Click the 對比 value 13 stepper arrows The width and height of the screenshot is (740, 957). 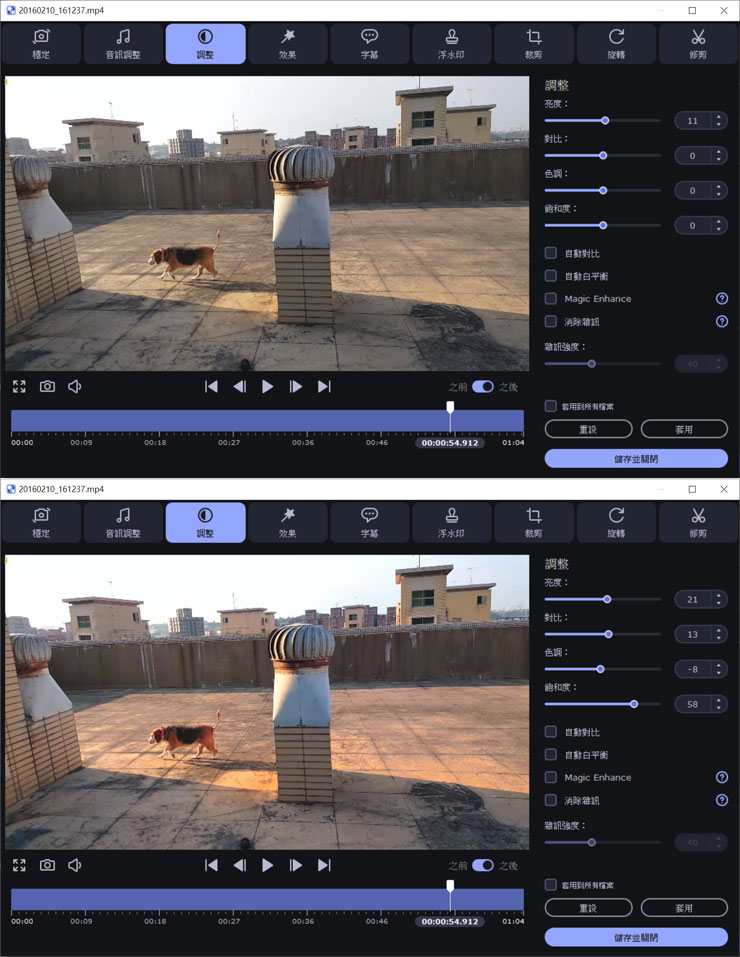(x=719, y=634)
